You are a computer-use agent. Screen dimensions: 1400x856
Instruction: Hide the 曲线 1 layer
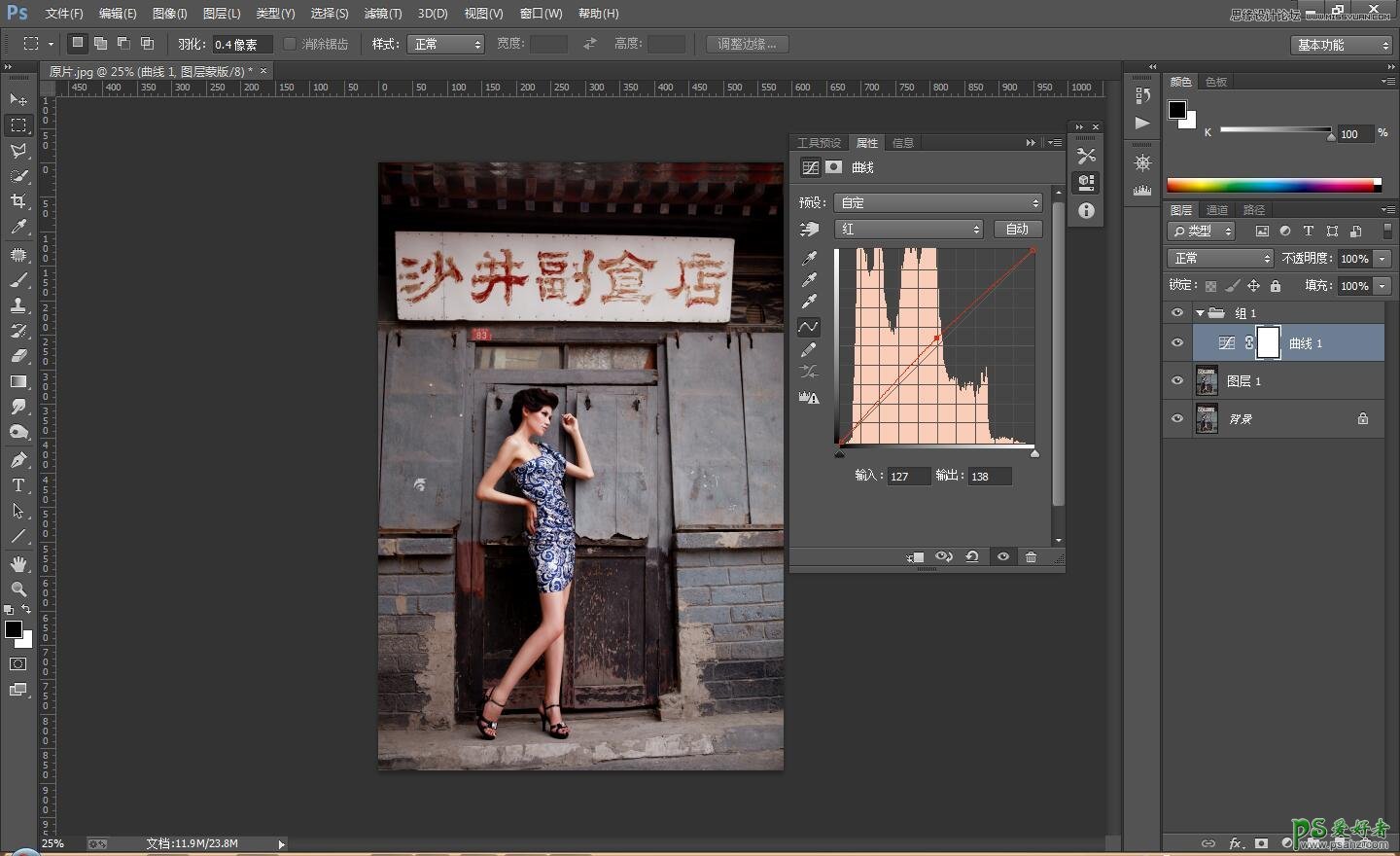1177,343
